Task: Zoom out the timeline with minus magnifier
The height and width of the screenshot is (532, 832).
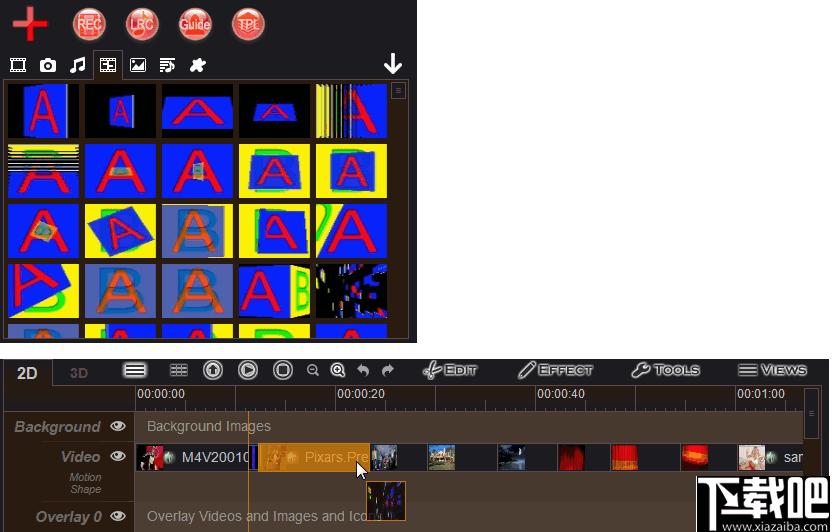Action: point(313,370)
